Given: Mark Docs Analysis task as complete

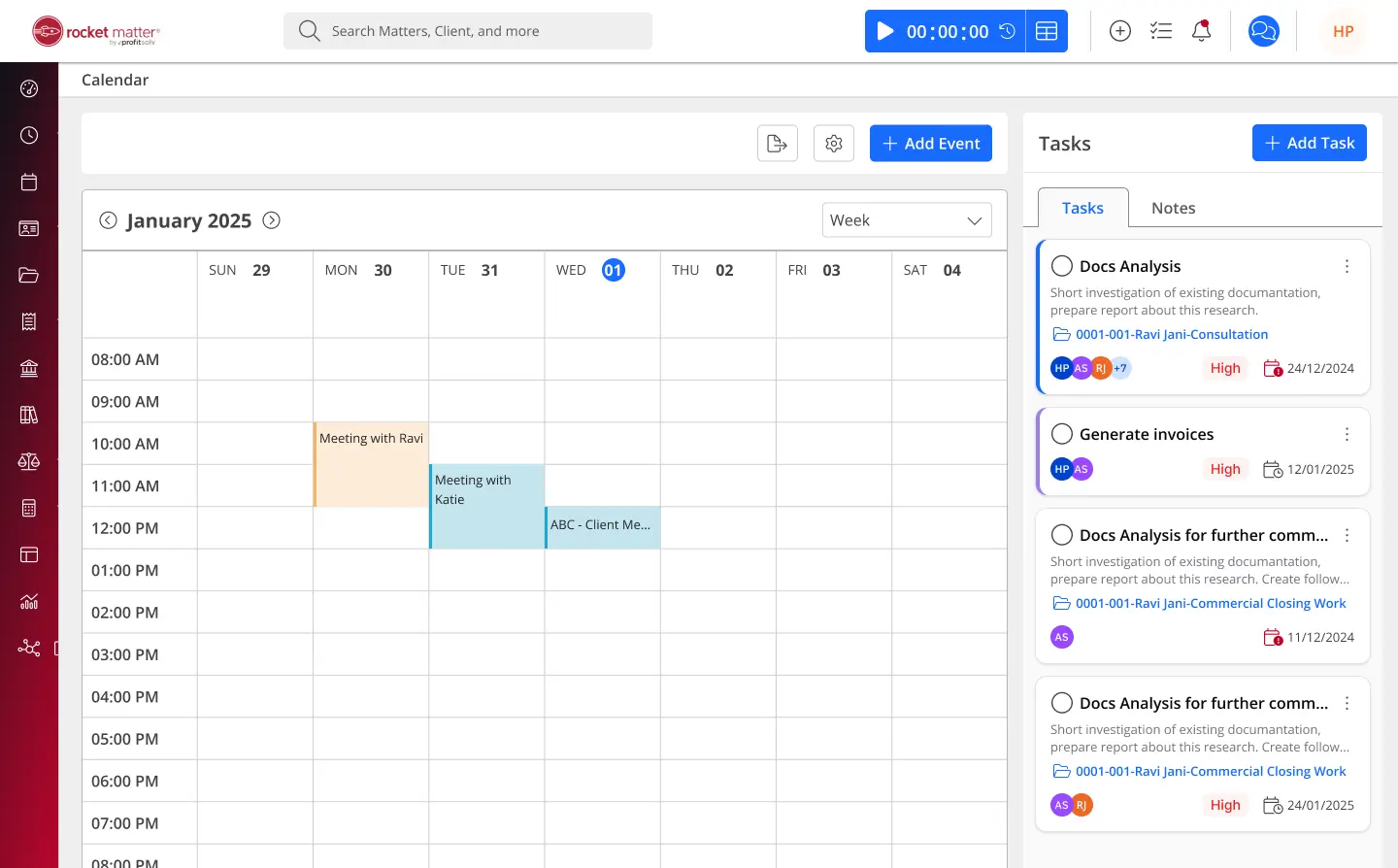Looking at the screenshot, I should 1062,266.
